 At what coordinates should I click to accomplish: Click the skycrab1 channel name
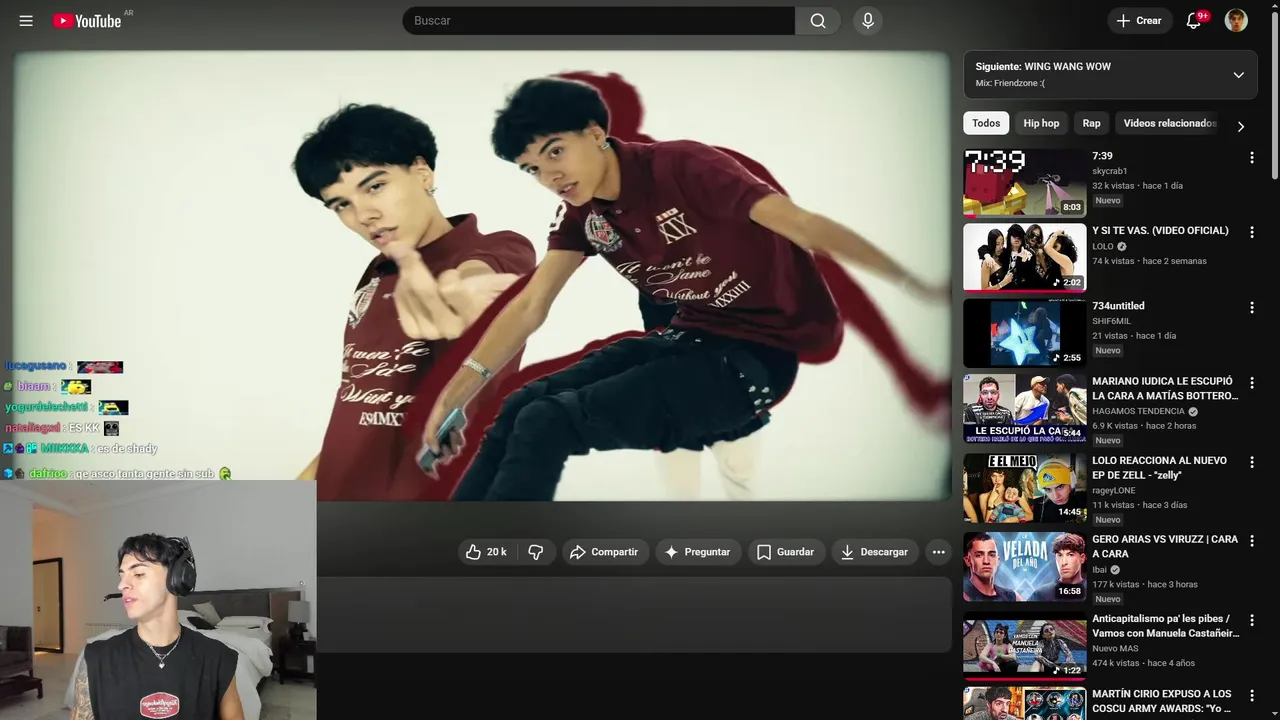click(1109, 171)
